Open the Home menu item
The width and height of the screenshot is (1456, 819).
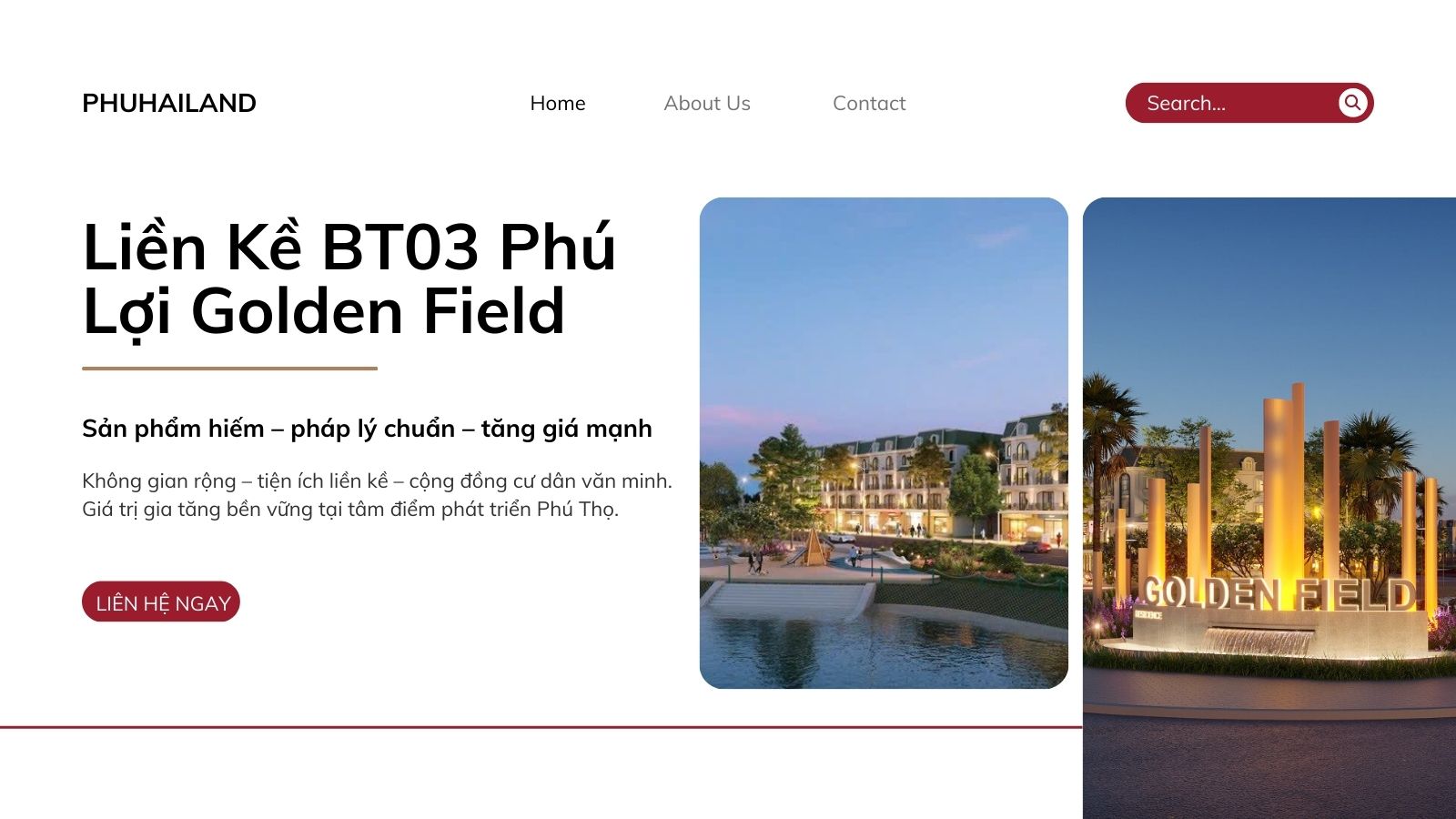558,103
